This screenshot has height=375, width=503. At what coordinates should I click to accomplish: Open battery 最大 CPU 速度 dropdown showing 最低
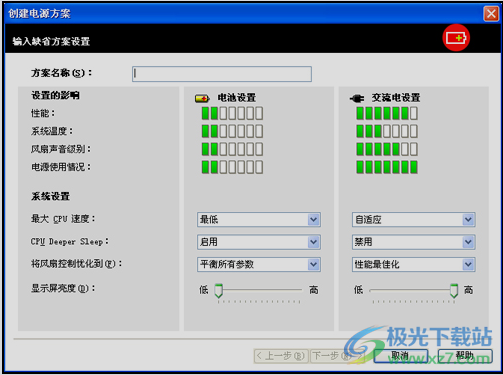259,219
